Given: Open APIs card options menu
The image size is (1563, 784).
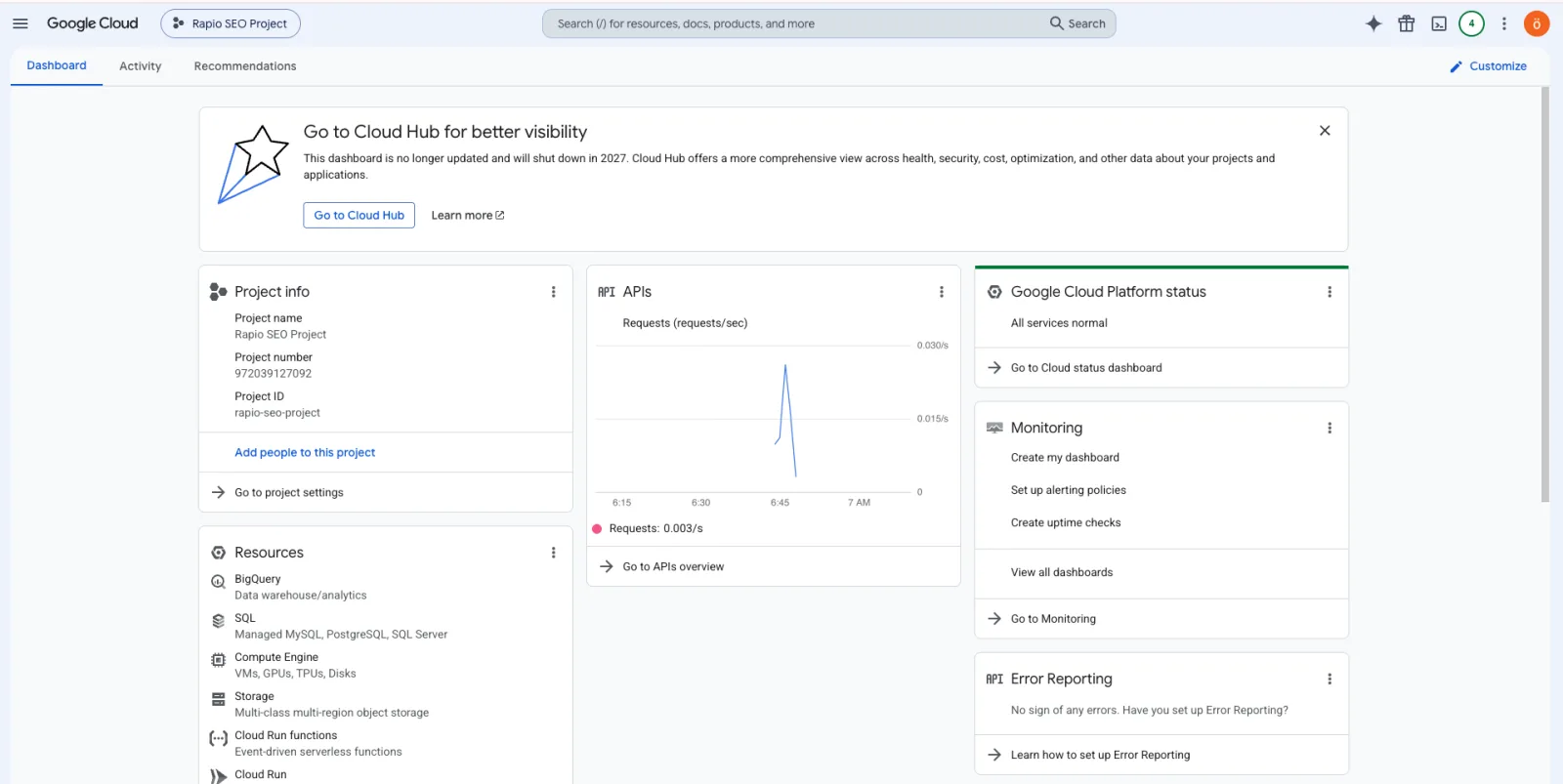Looking at the screenshot, I should pos(942,292).
